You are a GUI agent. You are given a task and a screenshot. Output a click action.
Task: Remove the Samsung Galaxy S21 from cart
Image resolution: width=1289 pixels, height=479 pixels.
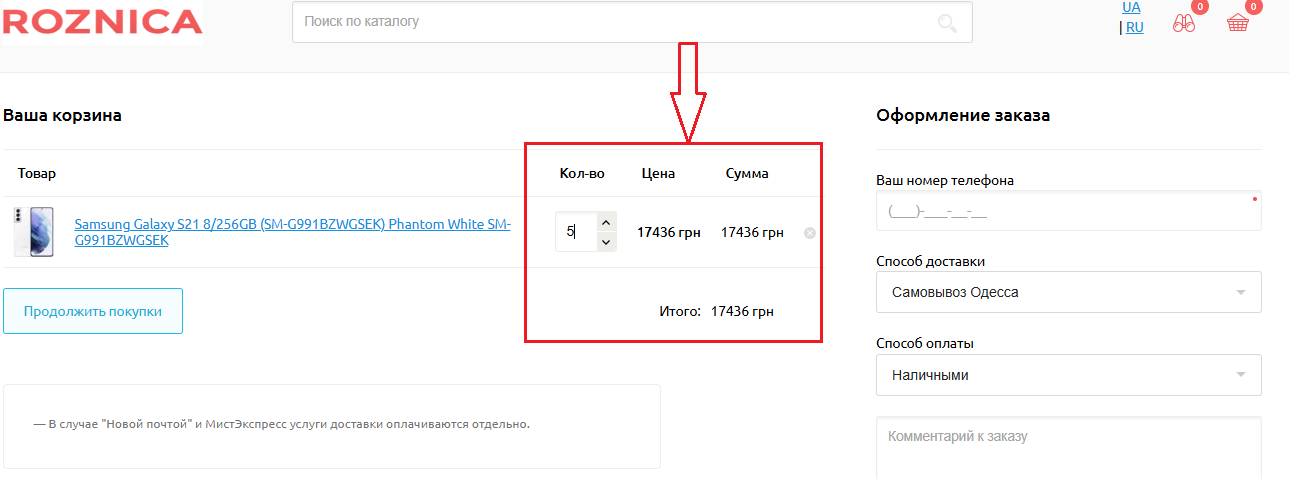(x=810, y=233)
